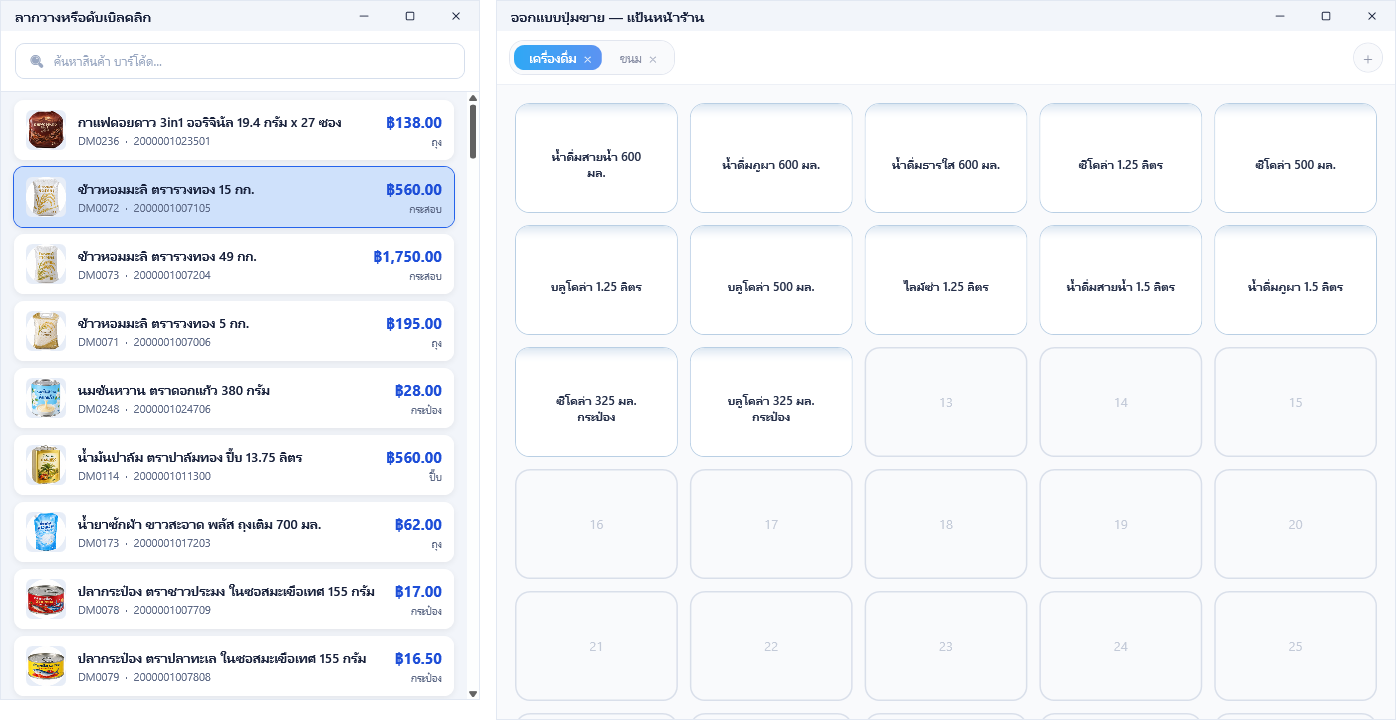Click the barcode 2000001017203

pyautogui.click(x=172, y=544)
